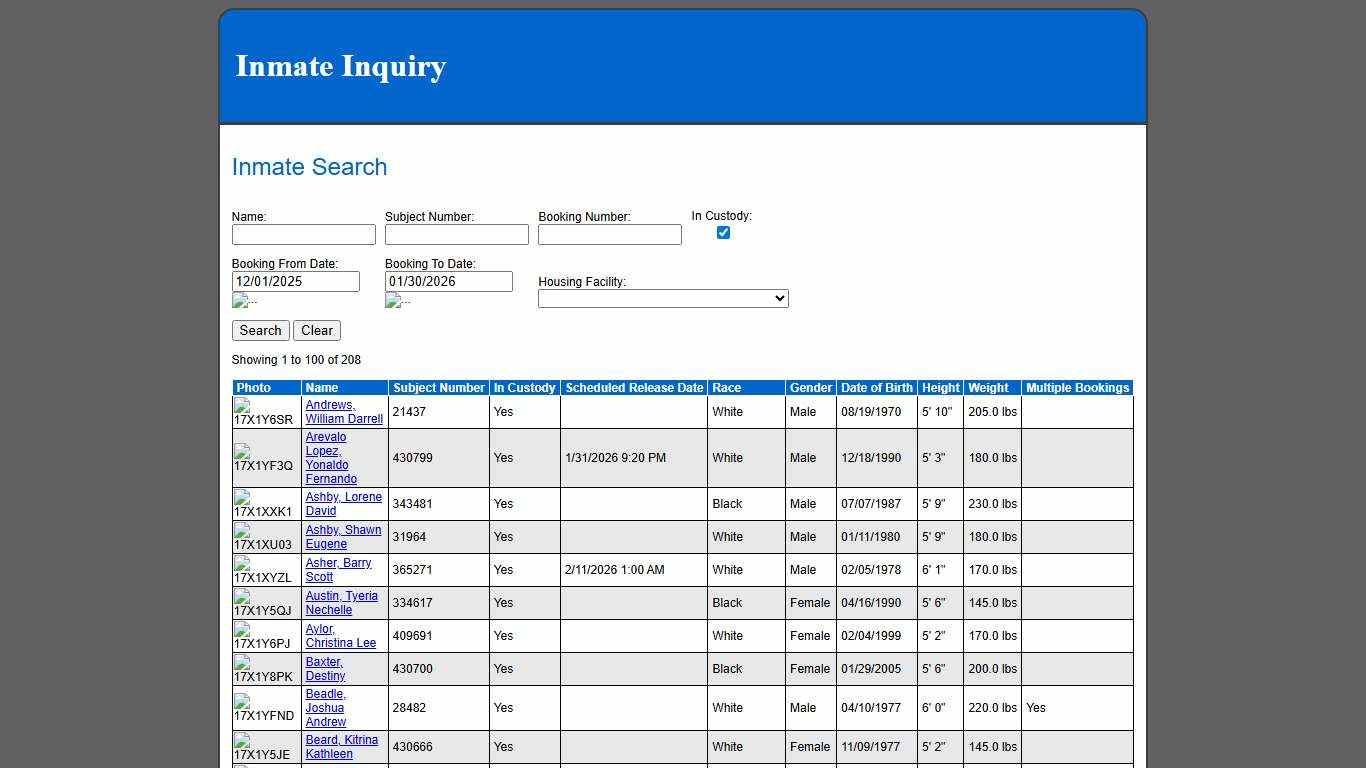Viewport: 1366px width, 768px height.
Task: Uncheck the In Custody filter
Action: (x=723, y=232)
